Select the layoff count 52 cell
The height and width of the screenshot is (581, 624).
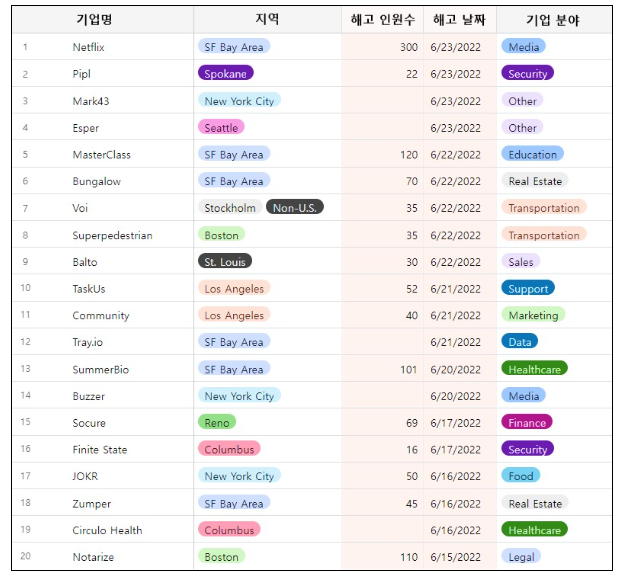click(x=382, y=289)
